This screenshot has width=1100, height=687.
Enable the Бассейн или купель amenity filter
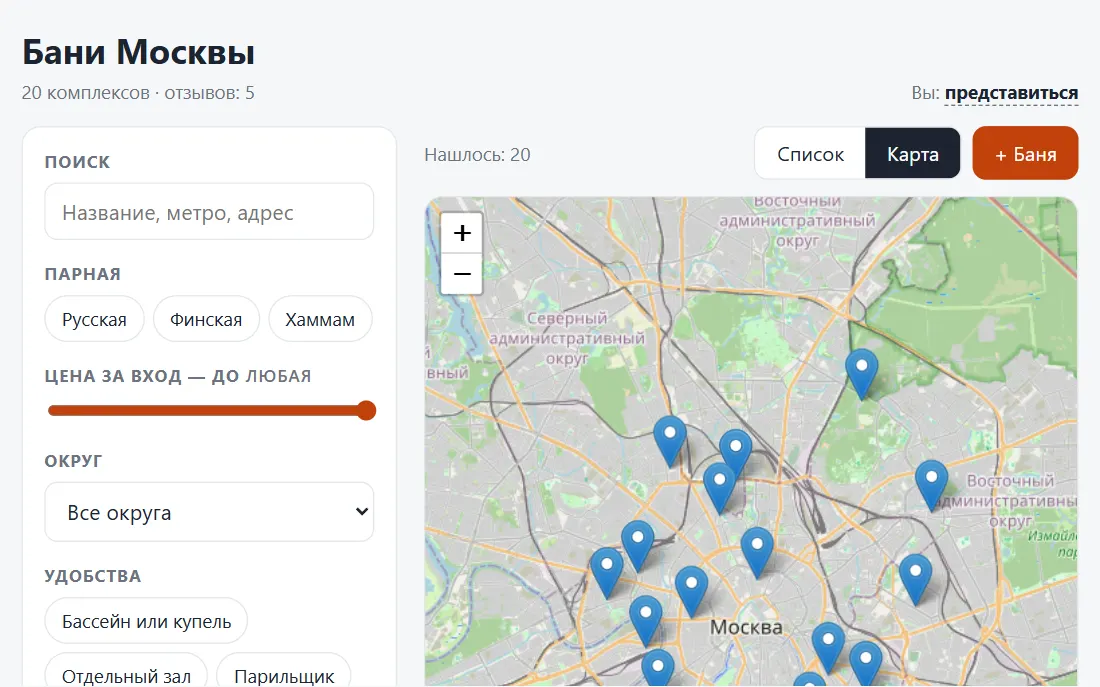tap(146, 621)
